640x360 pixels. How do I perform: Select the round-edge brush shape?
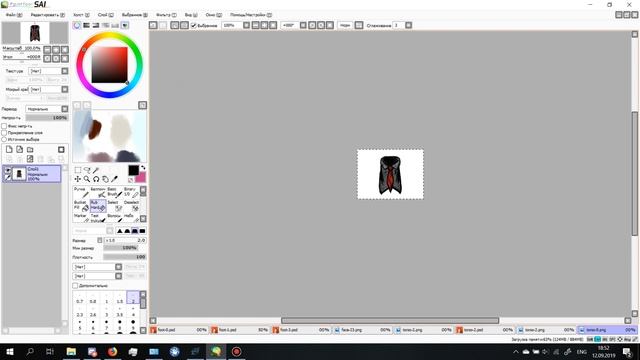coord(127,231)
